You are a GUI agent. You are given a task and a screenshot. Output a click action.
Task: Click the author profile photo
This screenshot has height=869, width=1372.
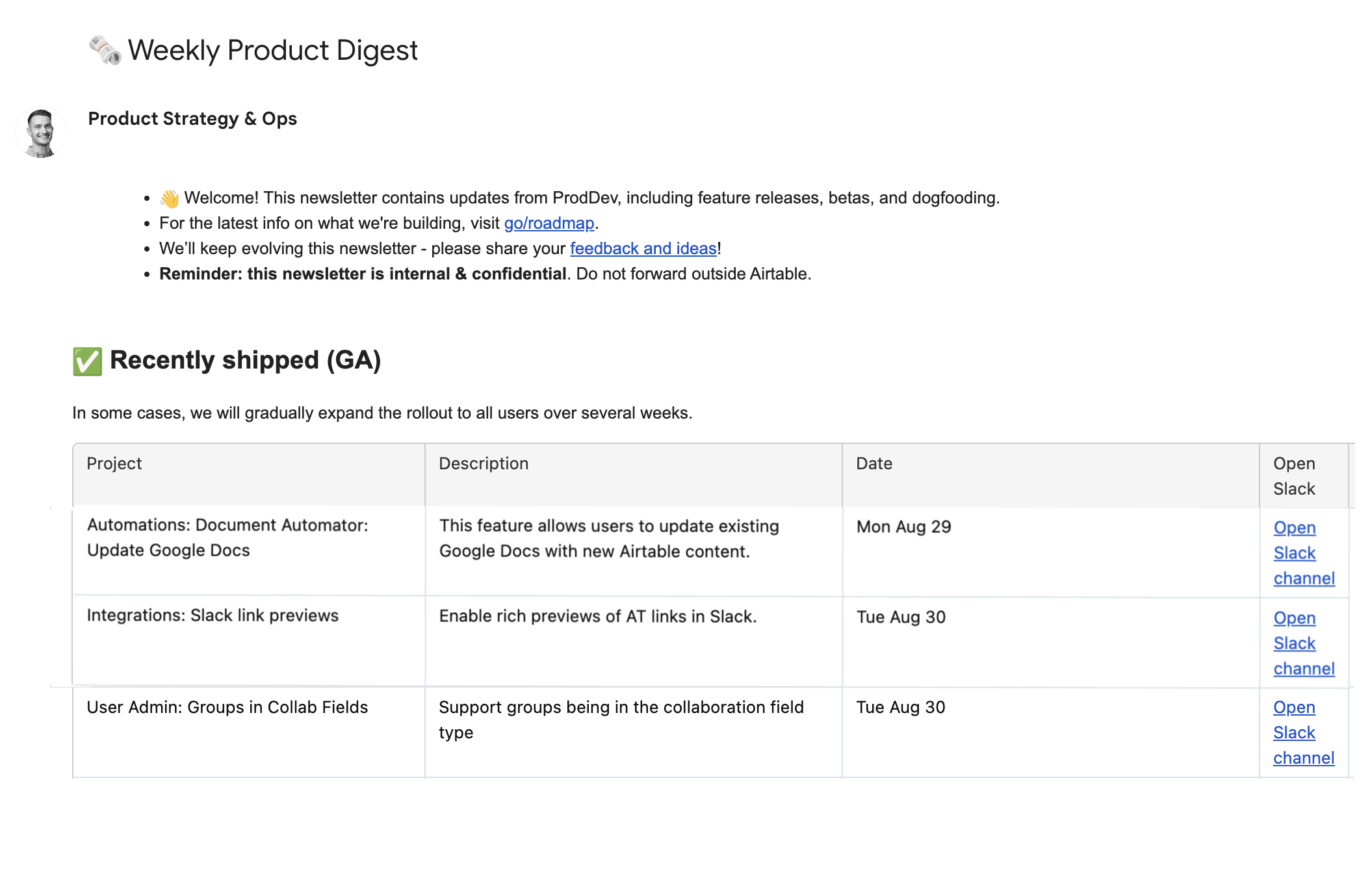point(41,133)
